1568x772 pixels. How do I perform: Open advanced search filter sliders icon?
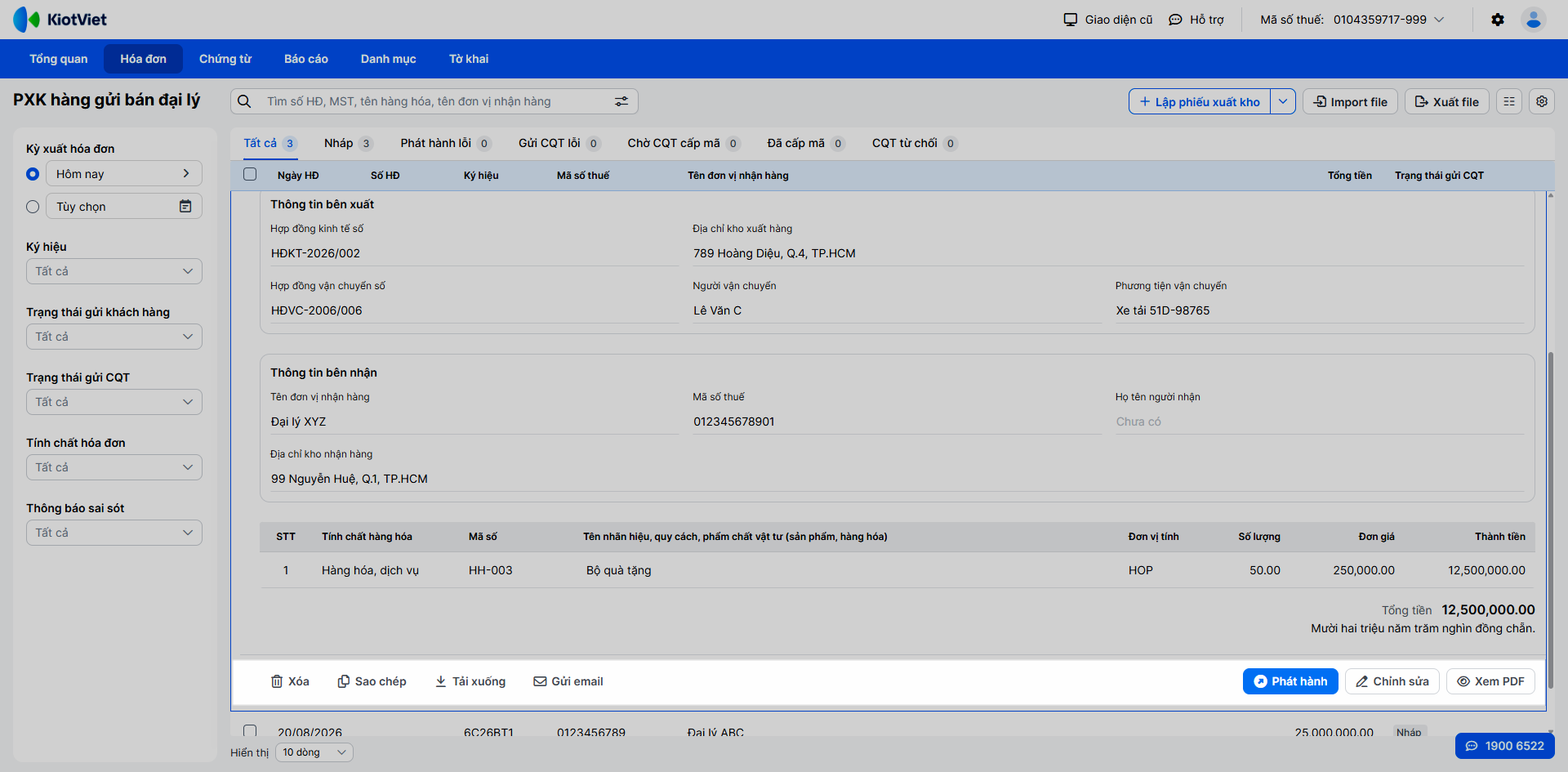621,101
